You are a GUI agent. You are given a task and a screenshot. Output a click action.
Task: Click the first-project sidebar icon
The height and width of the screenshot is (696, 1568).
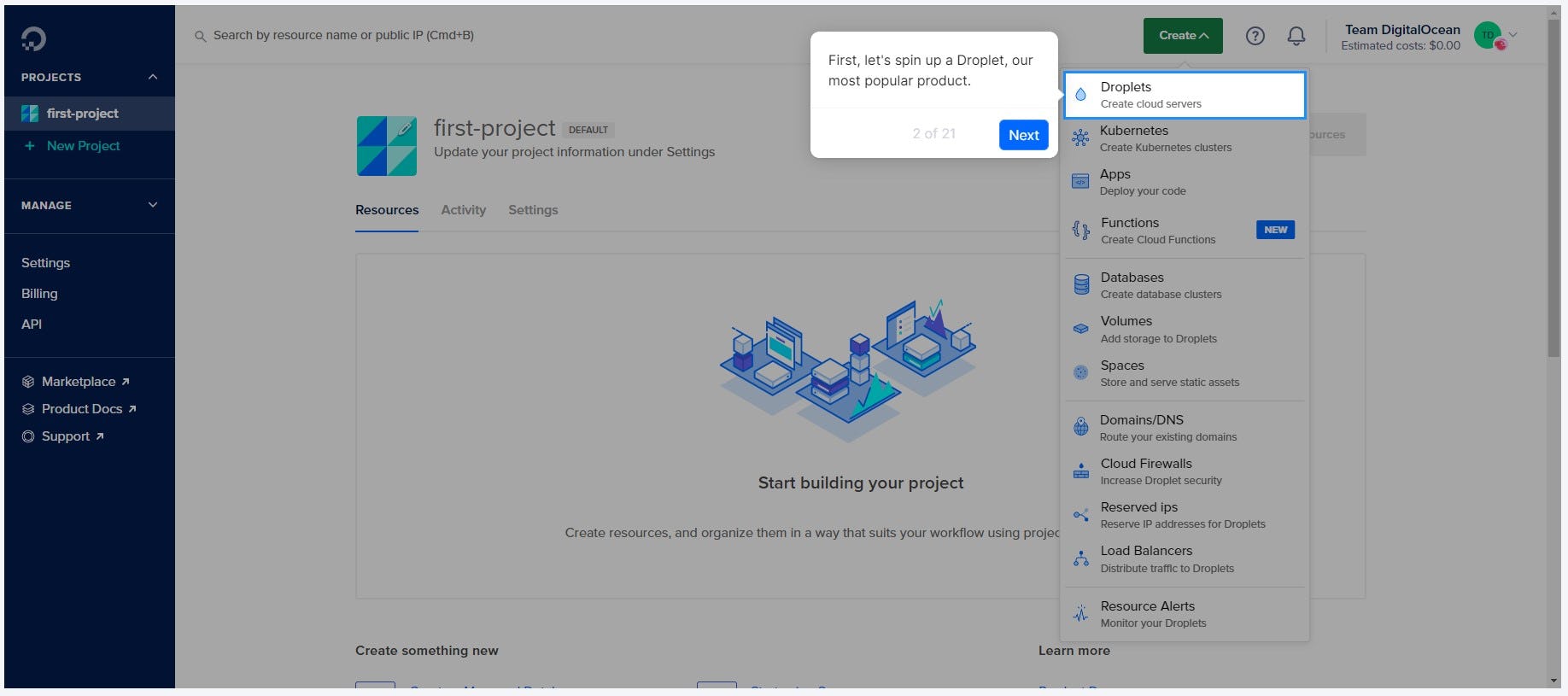30,114
